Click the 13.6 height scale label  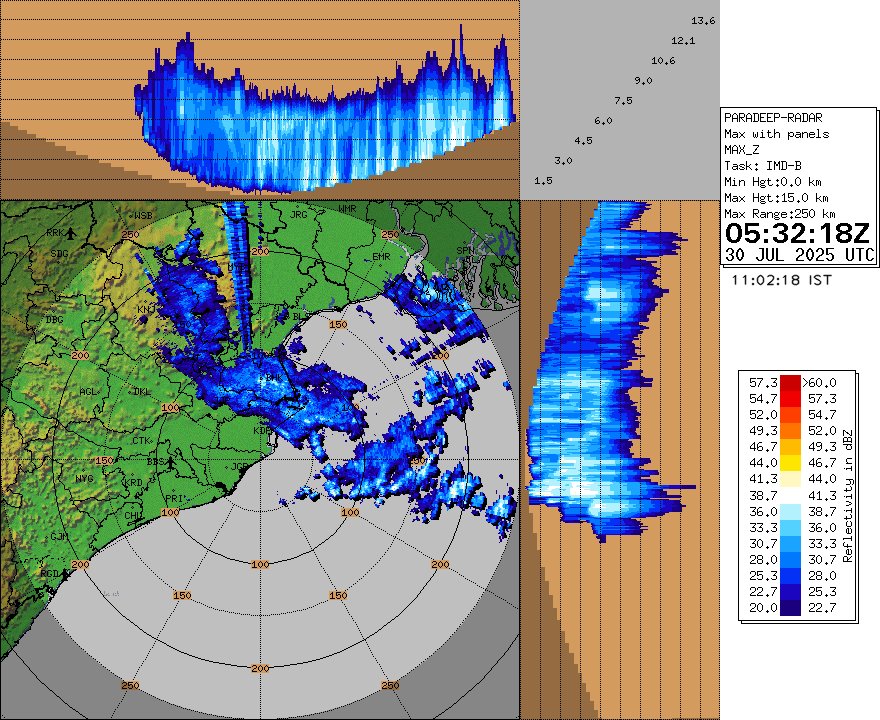[x=703, y=21]
